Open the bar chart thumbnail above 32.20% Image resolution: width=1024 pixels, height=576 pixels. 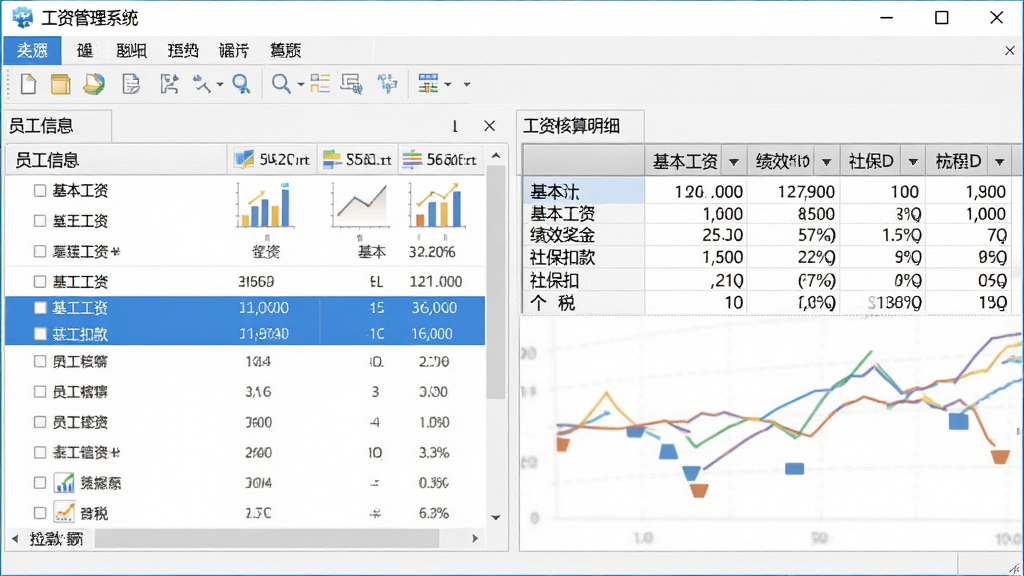(x=438, y=206)
